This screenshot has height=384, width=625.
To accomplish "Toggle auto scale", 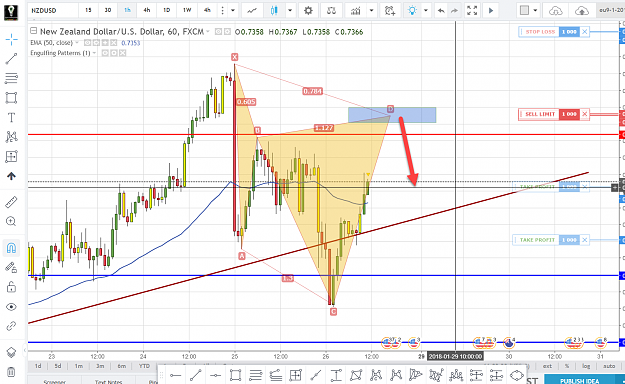I will 609,366.
